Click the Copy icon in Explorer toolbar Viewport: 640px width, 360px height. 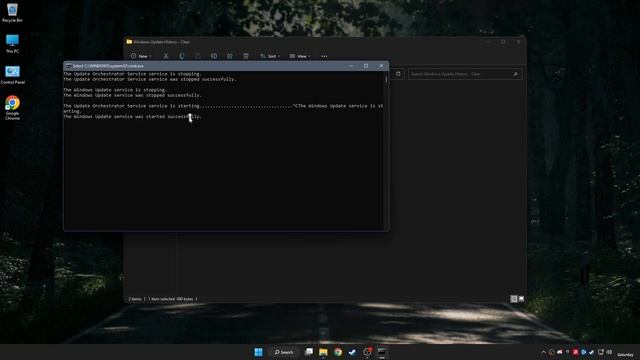[182, 56]
